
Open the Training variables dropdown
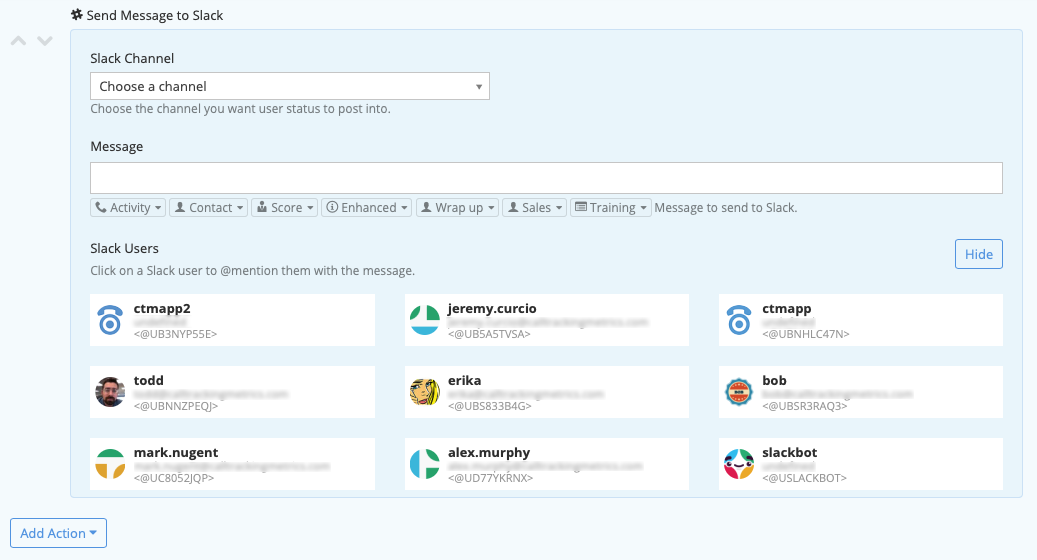[x=610, y=208]
